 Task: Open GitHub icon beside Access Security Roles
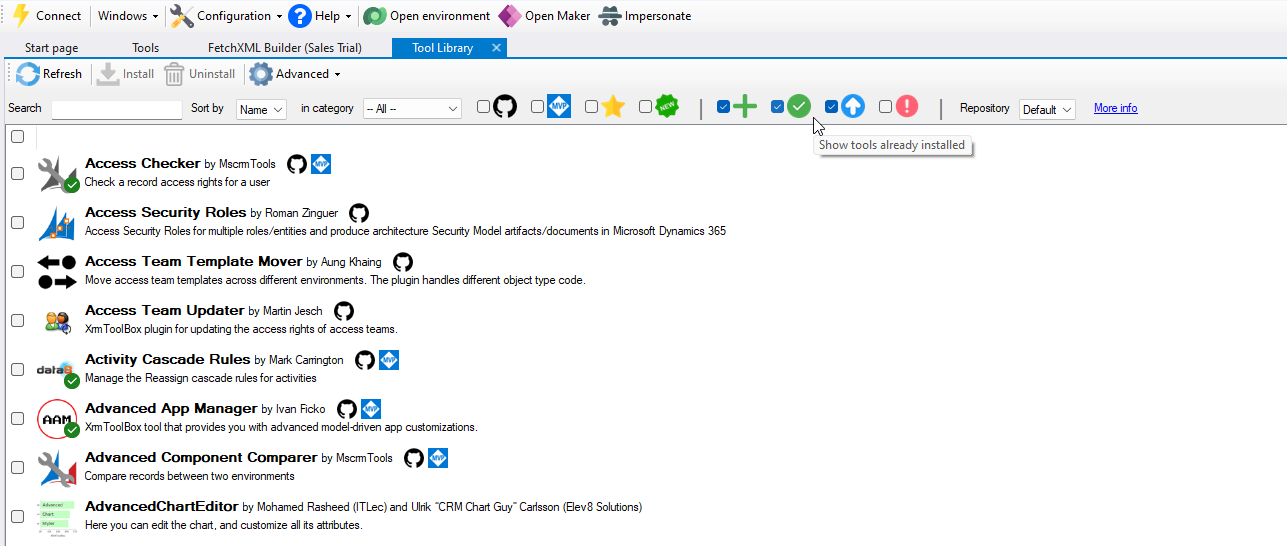pos(359,213)
